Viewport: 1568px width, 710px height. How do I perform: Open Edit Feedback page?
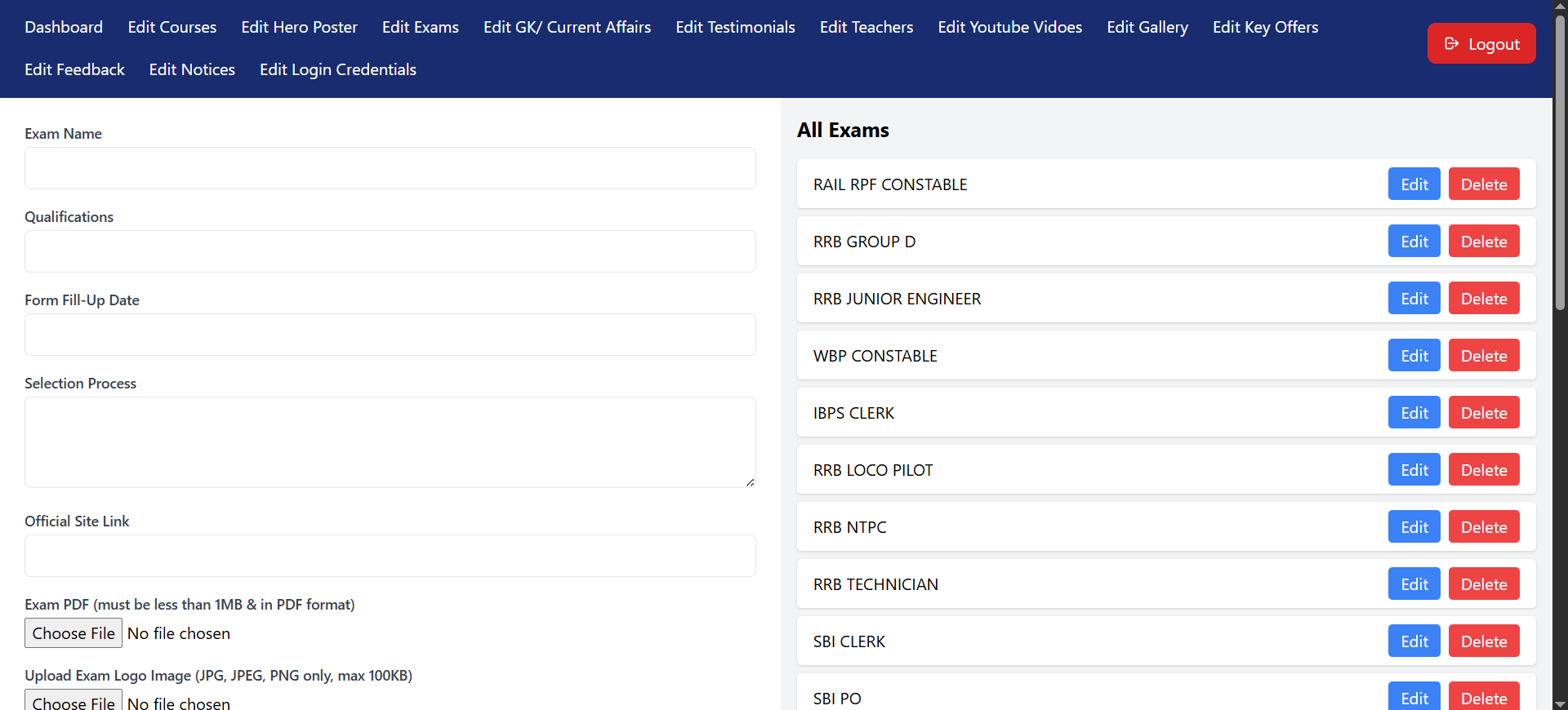(x=74, y=69)
